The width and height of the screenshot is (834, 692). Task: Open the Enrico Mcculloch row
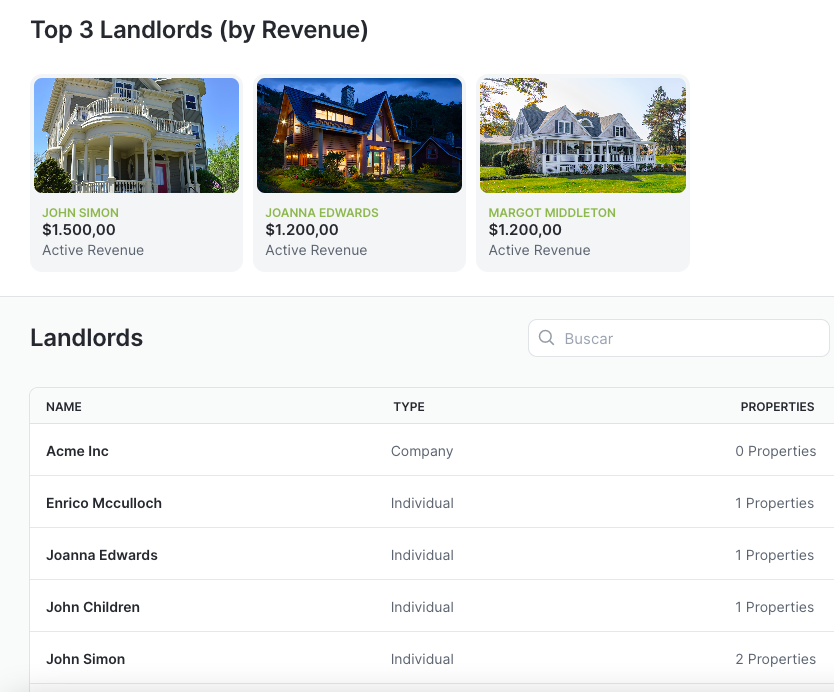coord(432,503)
